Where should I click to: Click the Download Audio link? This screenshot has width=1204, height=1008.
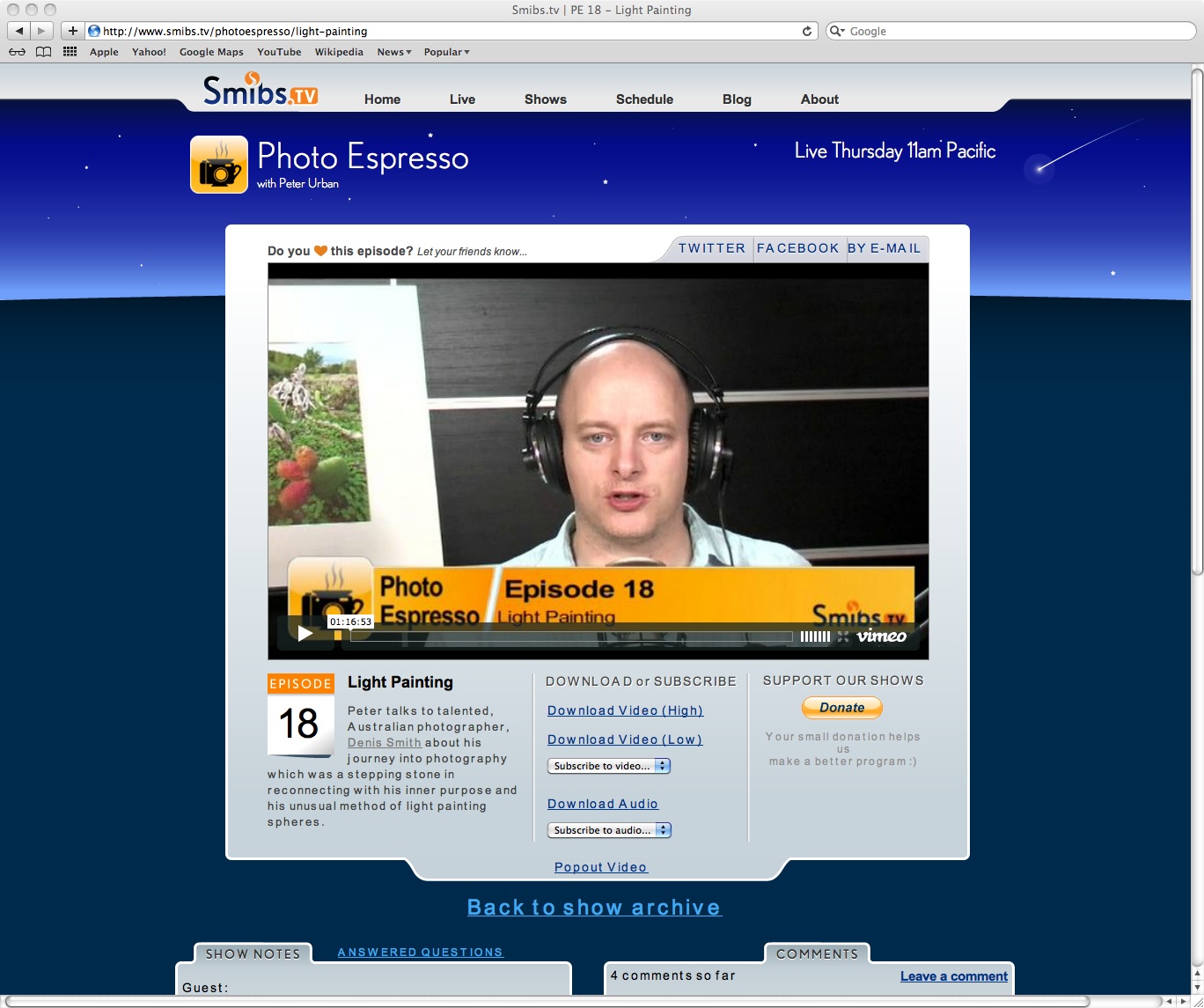click(603, 804)
